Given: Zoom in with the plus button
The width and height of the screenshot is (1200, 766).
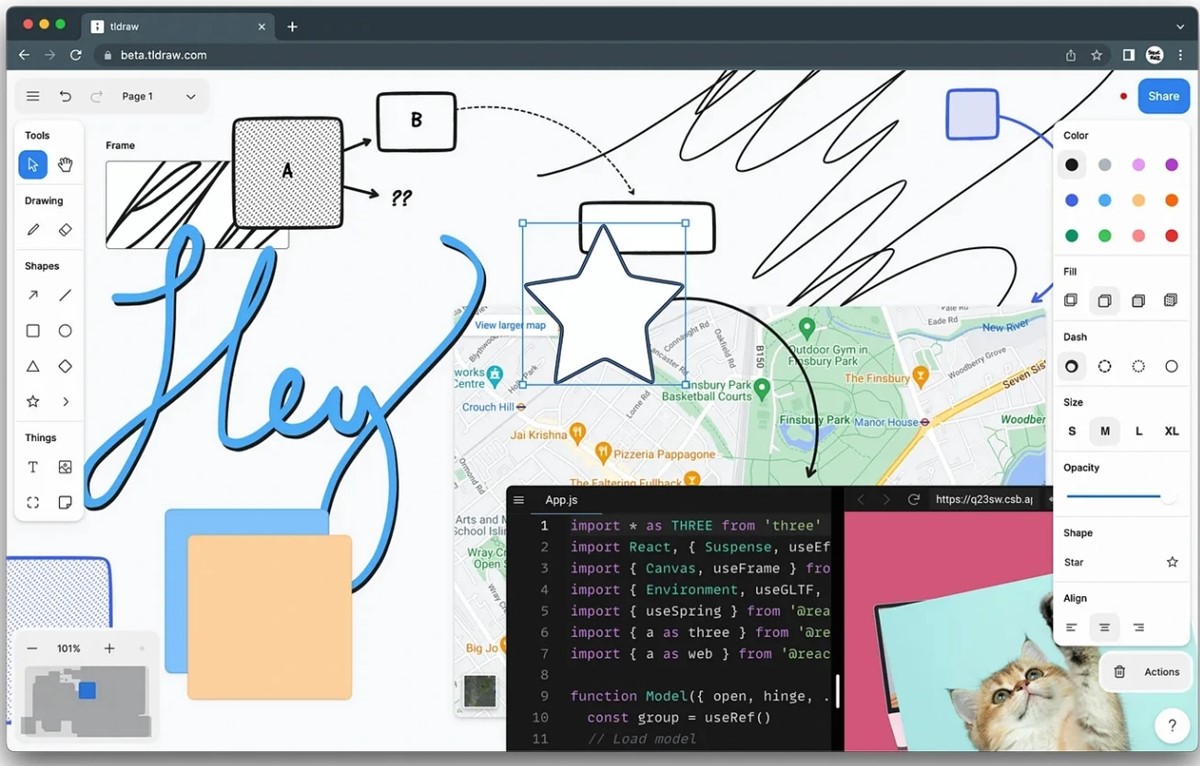Looking at the screenshot, I should tap(109, 648).
